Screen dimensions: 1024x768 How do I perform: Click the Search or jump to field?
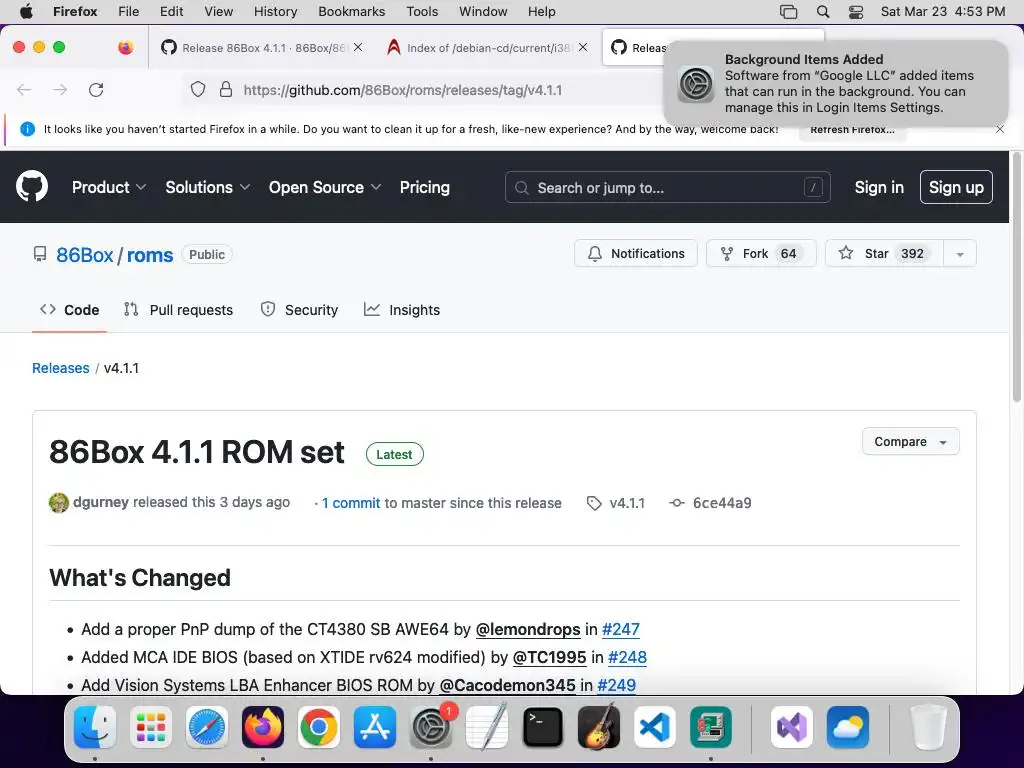(x=667, y=187)
